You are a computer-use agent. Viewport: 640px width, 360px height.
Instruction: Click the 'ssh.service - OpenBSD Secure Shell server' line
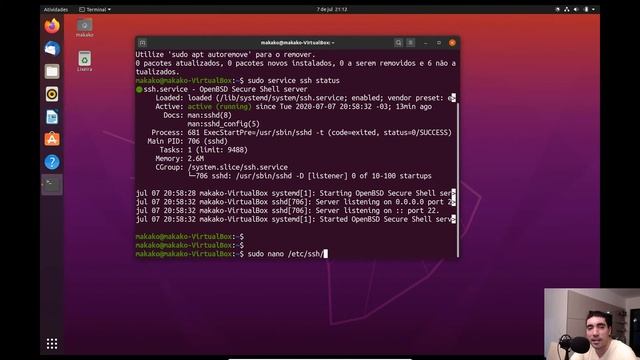point(222,89)
